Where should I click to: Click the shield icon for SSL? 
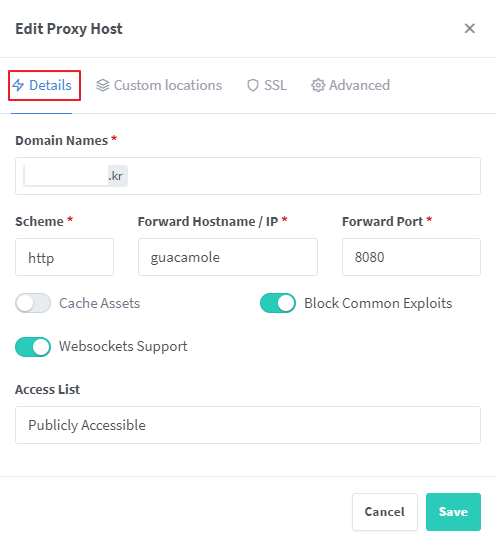[253, 85]
